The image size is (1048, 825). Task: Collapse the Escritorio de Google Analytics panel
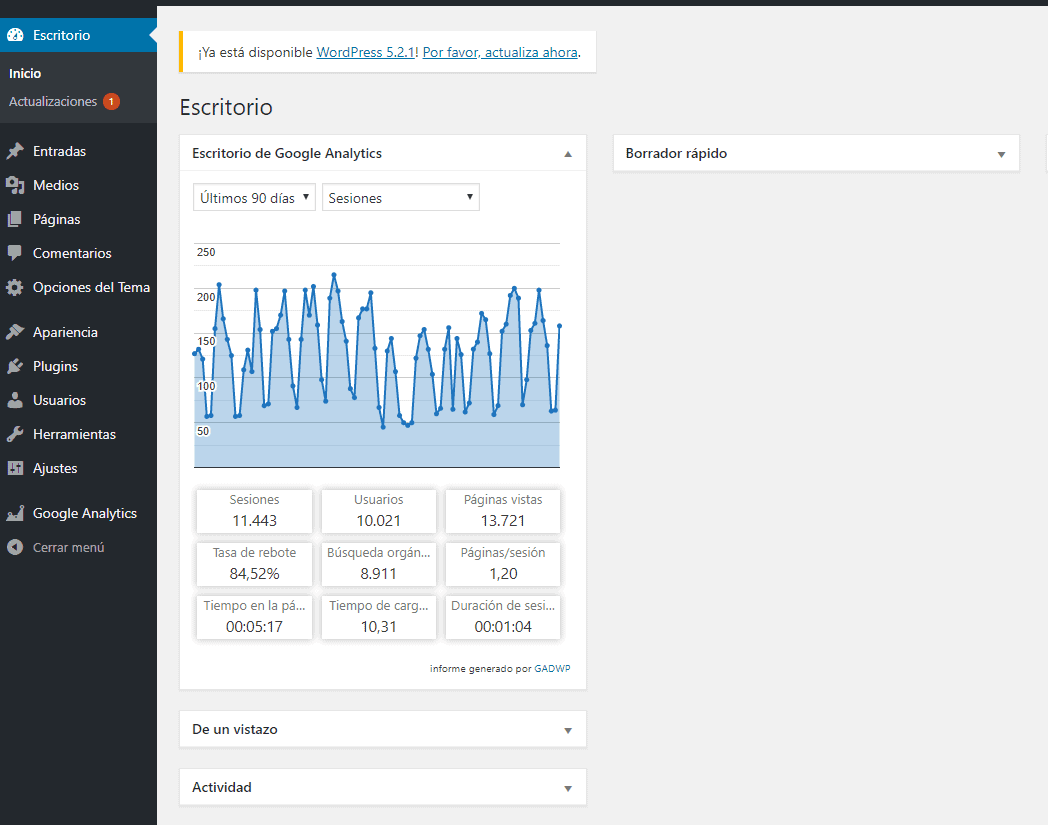(568, 154)
